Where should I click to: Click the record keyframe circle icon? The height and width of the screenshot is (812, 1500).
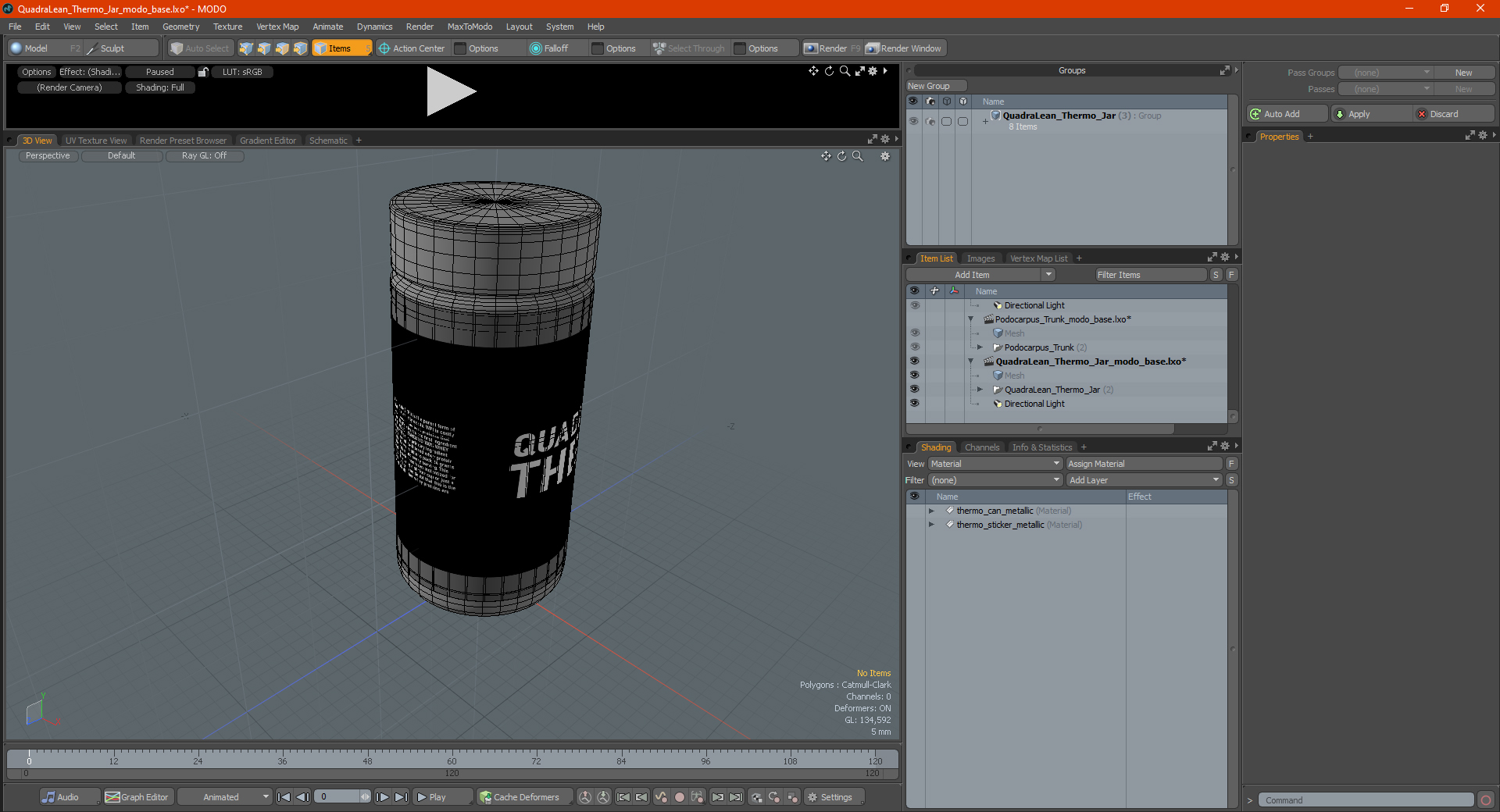point(680,797)
